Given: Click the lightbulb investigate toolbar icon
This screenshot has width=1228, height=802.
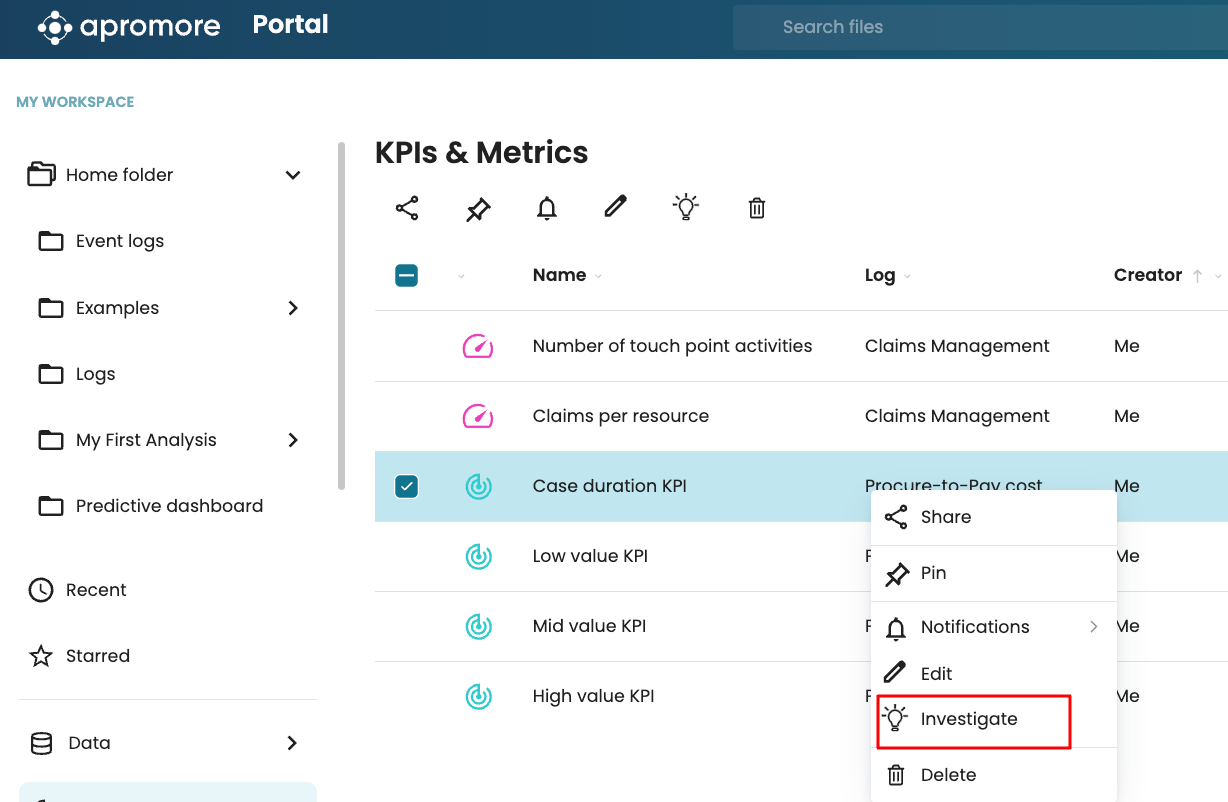Looking at the screenshot, I should tap(685, 207).
